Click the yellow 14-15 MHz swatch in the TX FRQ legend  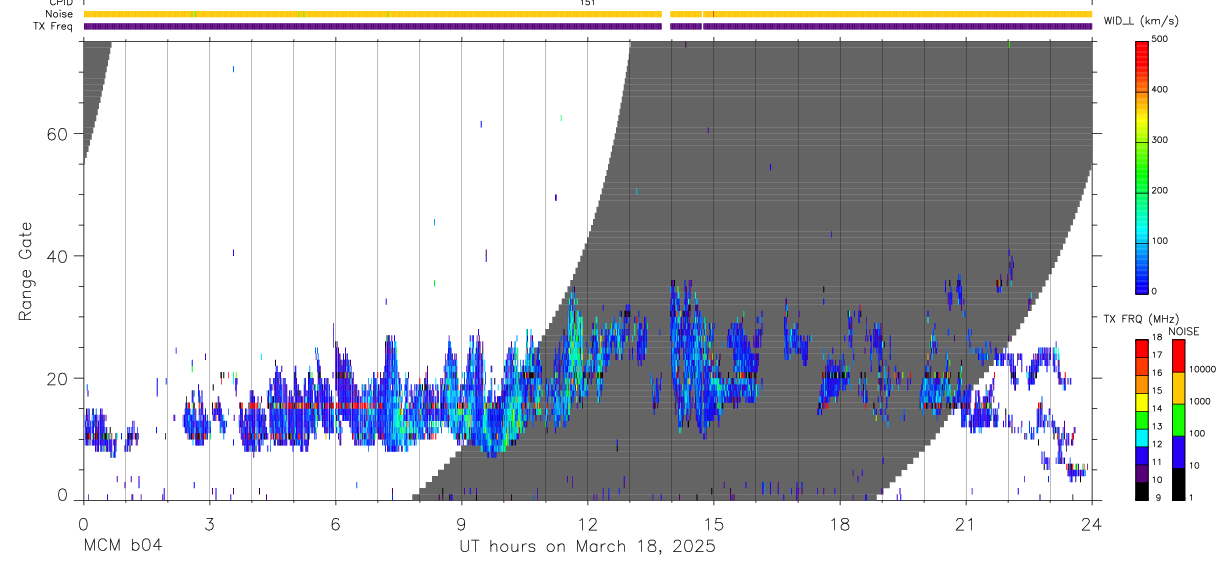(1143, 401)
